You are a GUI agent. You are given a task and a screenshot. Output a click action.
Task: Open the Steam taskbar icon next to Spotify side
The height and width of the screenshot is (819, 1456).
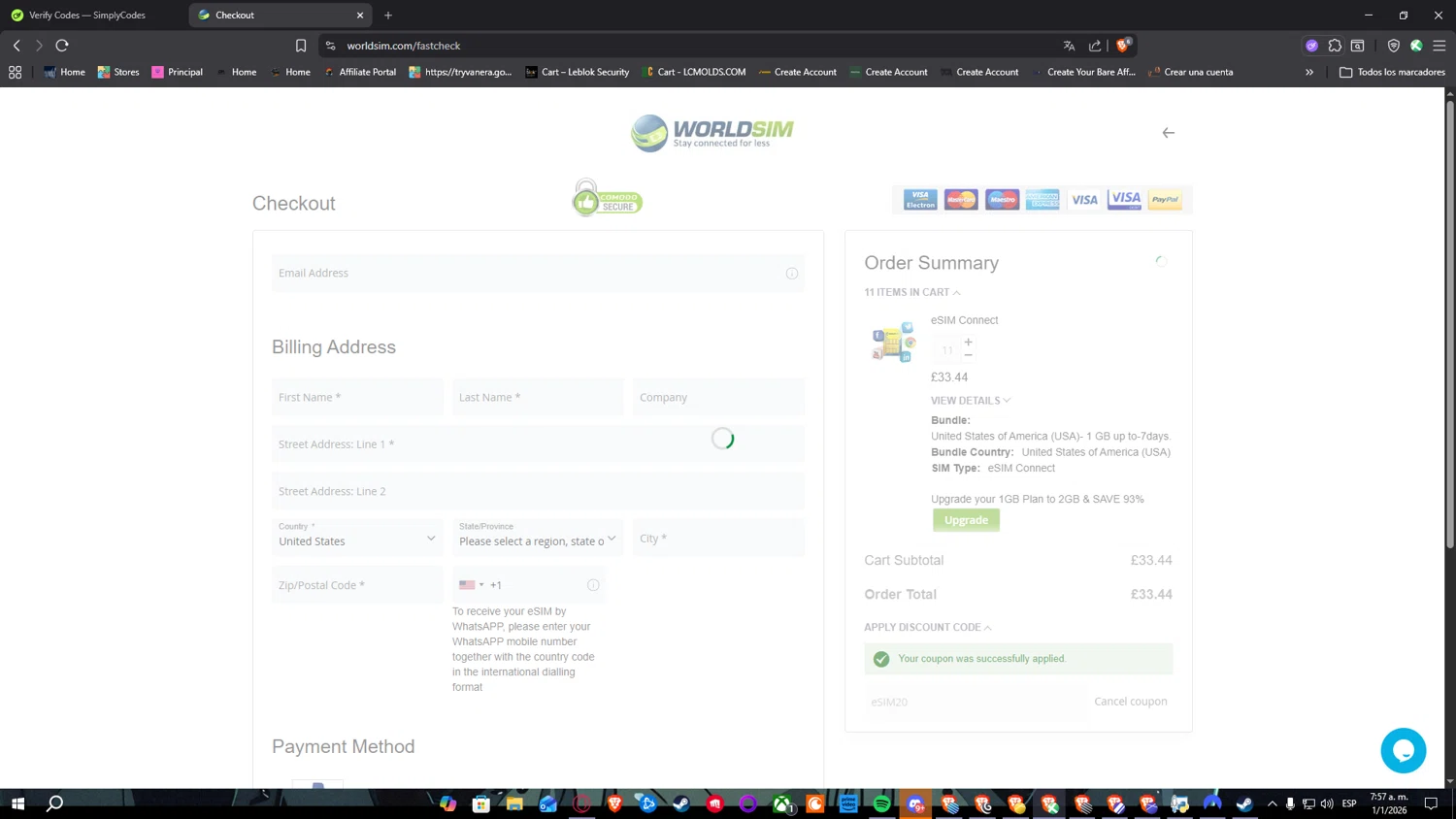click(x=681, y=803)
